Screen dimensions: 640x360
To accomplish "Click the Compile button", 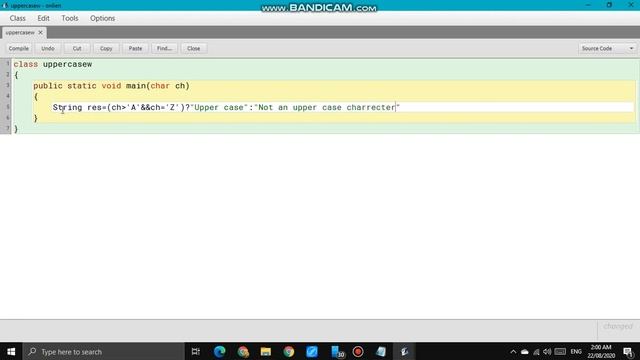I will pyautogui.click(x=19, y=49).
